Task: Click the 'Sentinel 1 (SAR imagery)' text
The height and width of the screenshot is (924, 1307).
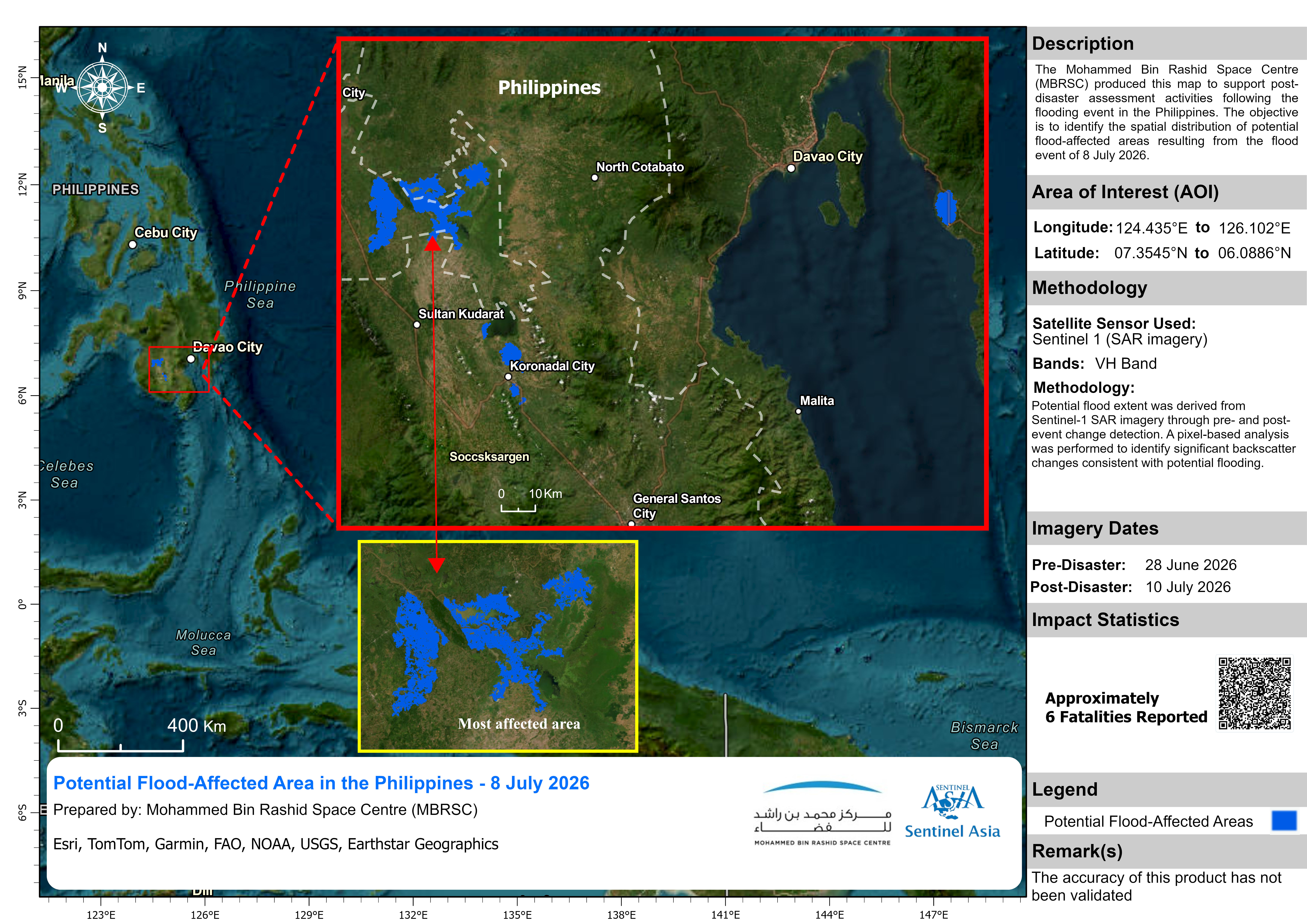Action: tap(1120, 340)
